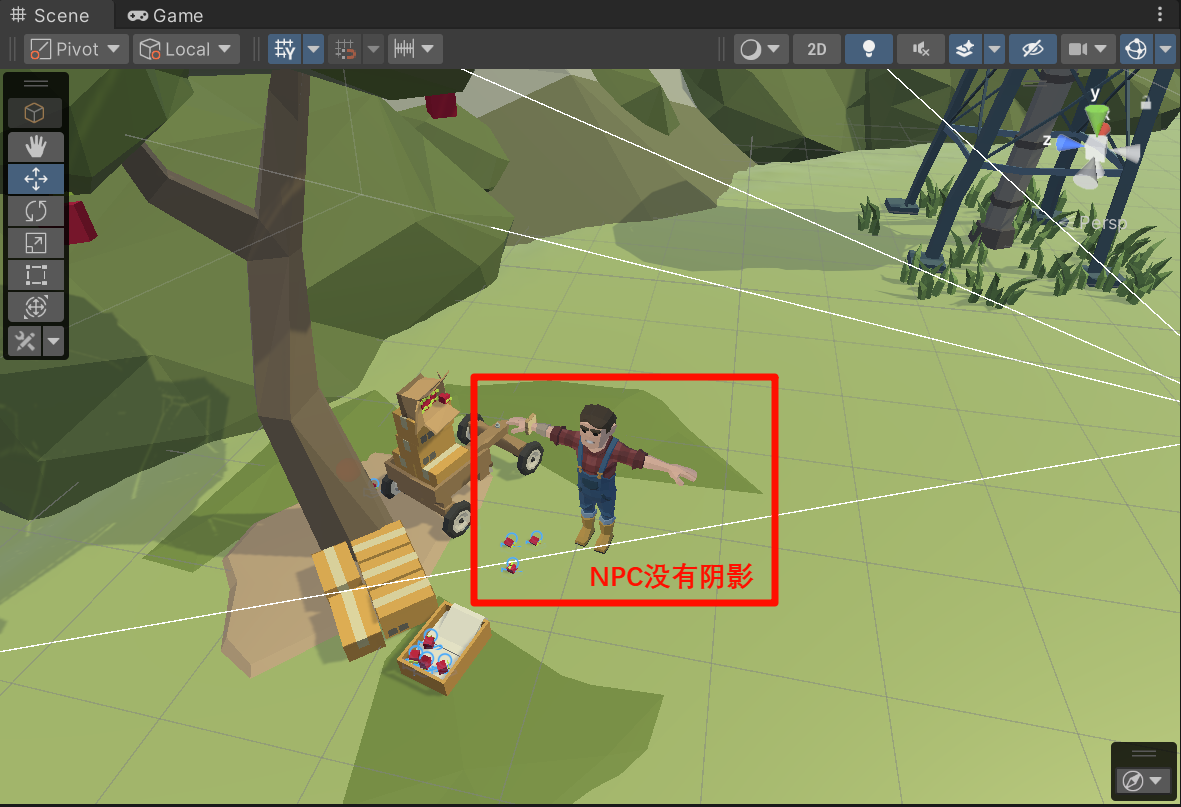Toggle scene effects layers icon
Viewport: 1181px width, 807px height.
pos(965,49)
